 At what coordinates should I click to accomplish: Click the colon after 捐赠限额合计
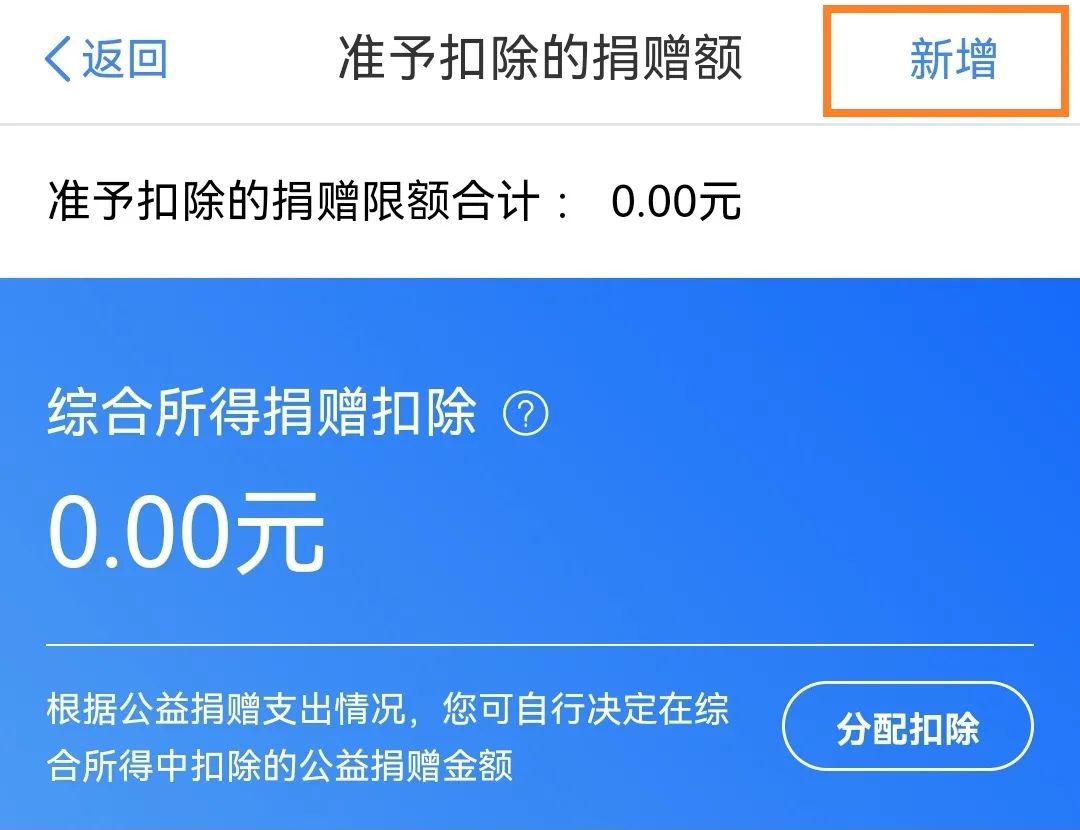[x=564, y=203]
